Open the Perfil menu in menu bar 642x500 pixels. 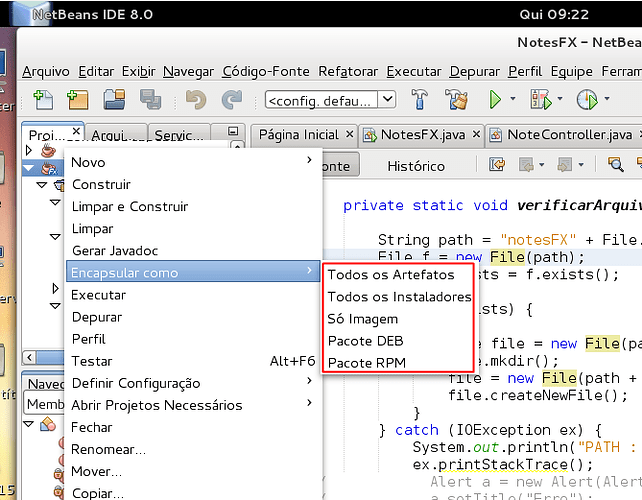coord(525,71)
